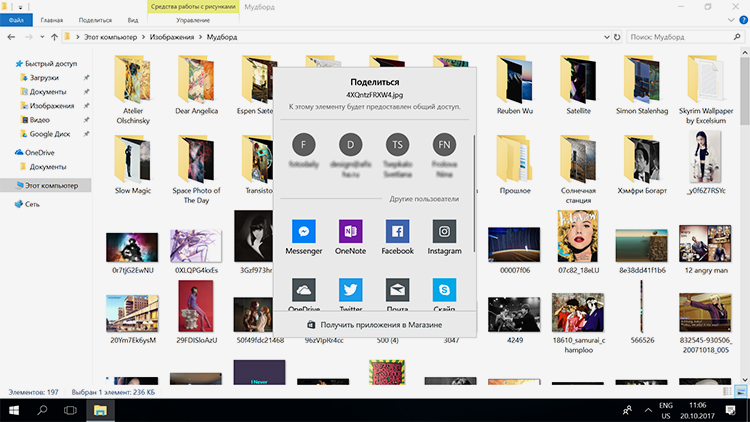
Task: Select OneDrive in navigation pane
Action: 40,153
